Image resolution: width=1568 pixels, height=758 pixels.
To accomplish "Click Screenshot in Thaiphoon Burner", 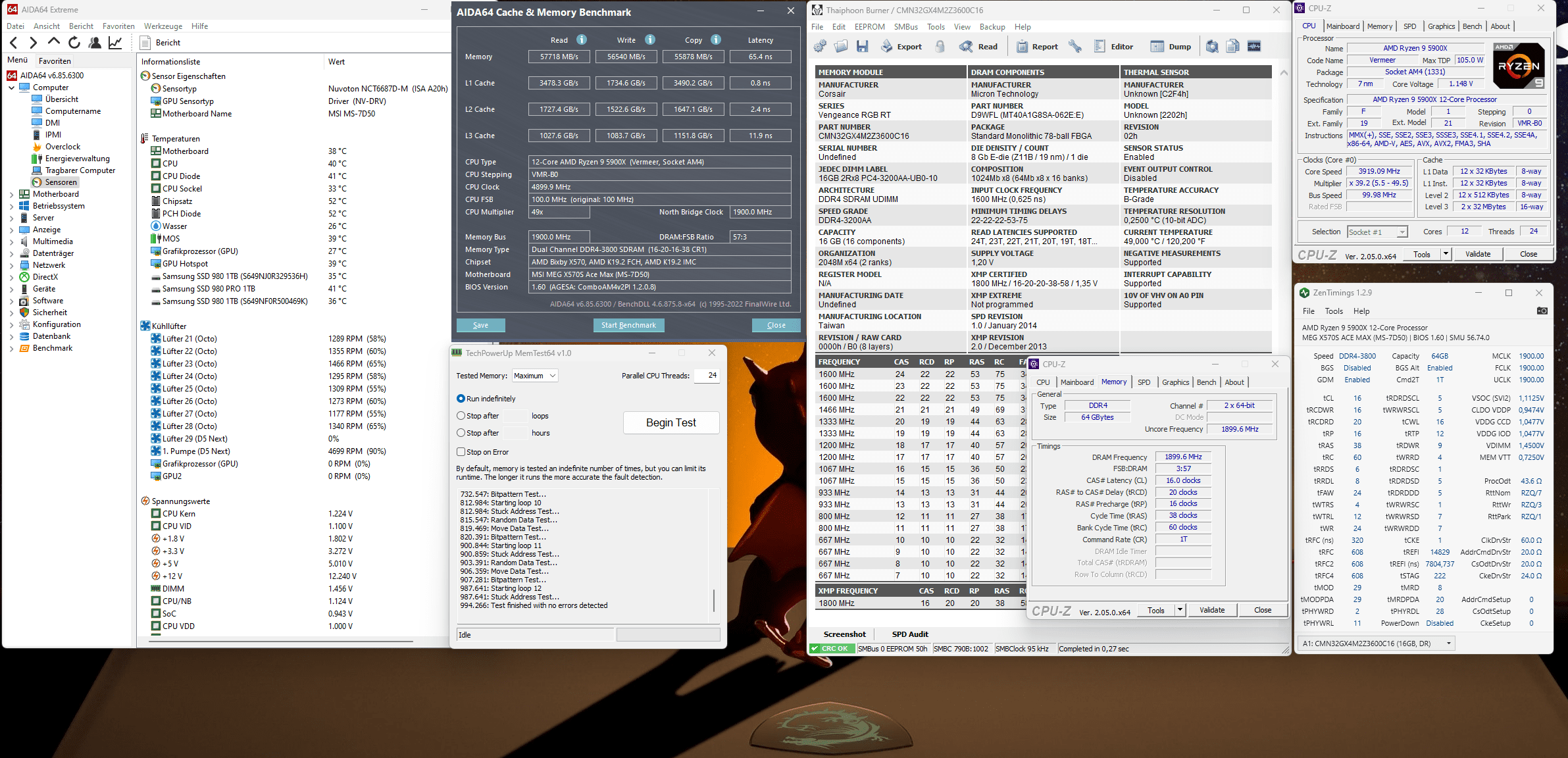I will [x=844, y=634].
